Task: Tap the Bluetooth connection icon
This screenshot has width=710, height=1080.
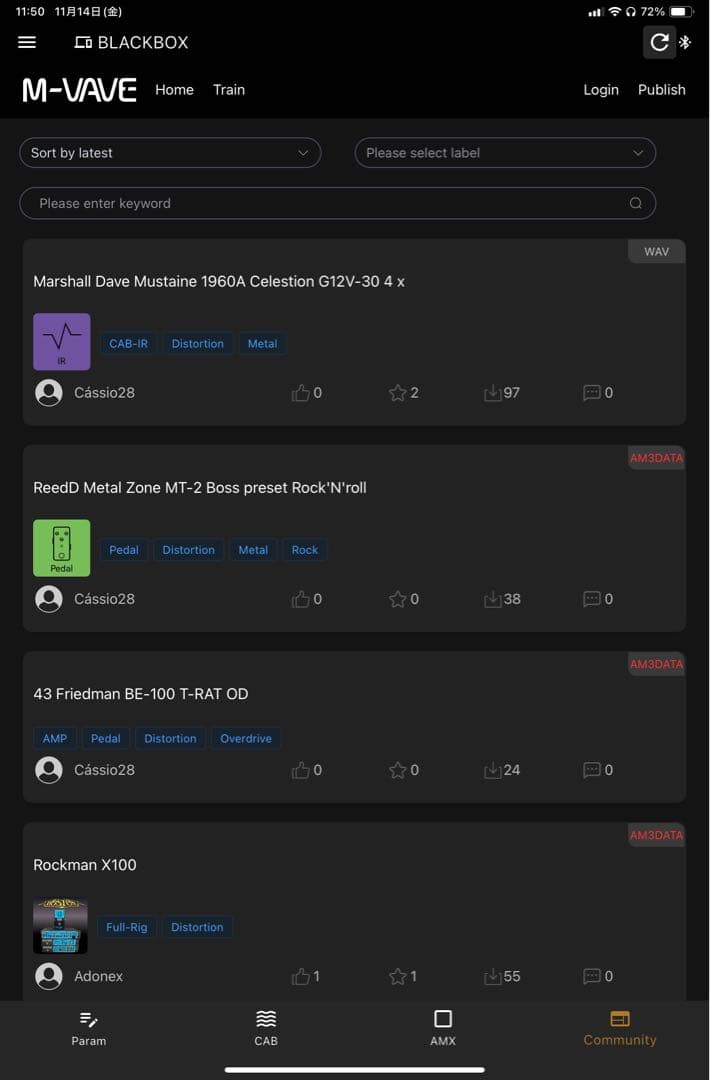Action: pos(685,42)
